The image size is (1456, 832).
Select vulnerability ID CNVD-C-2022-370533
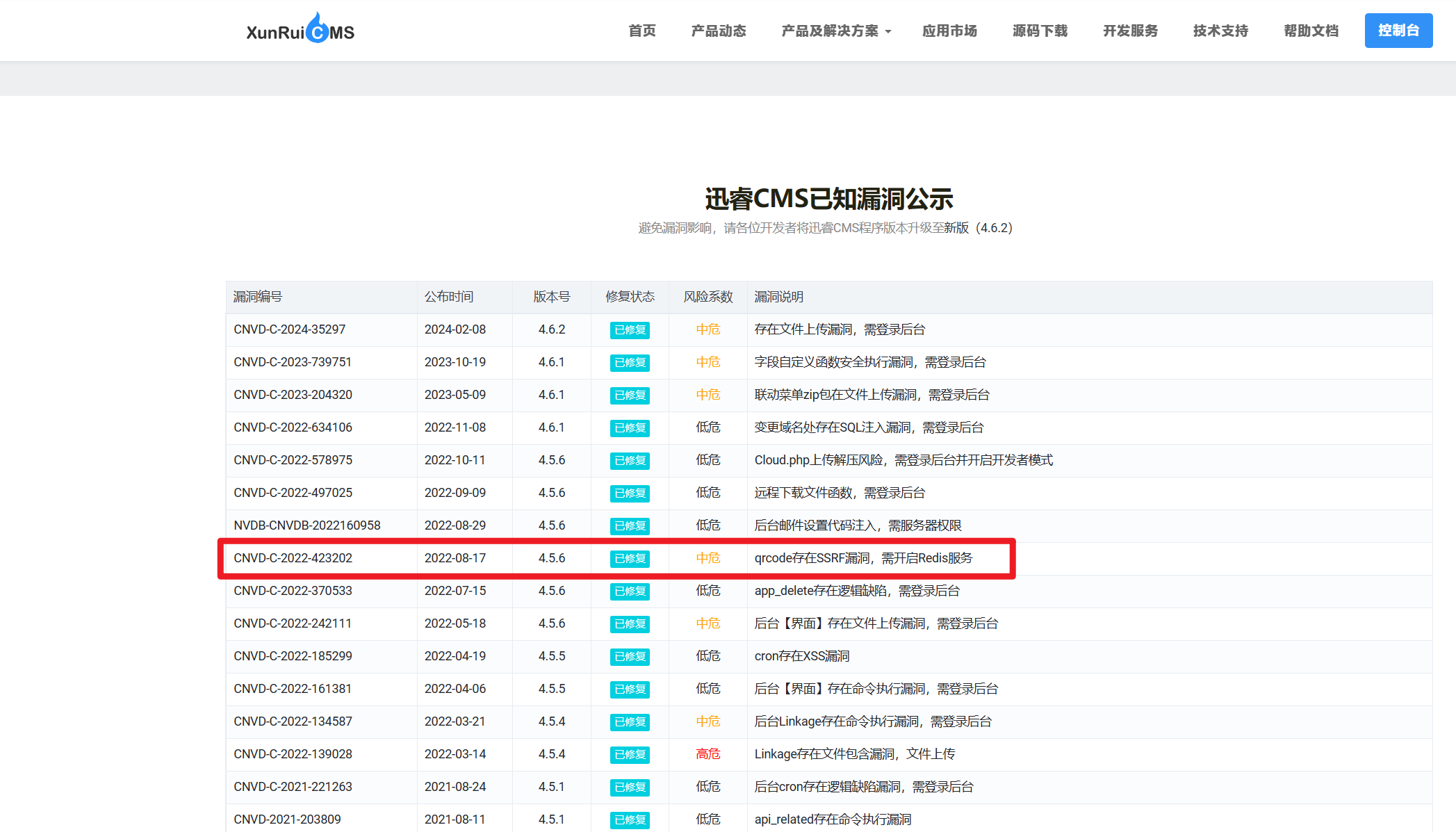coord(293,591)
